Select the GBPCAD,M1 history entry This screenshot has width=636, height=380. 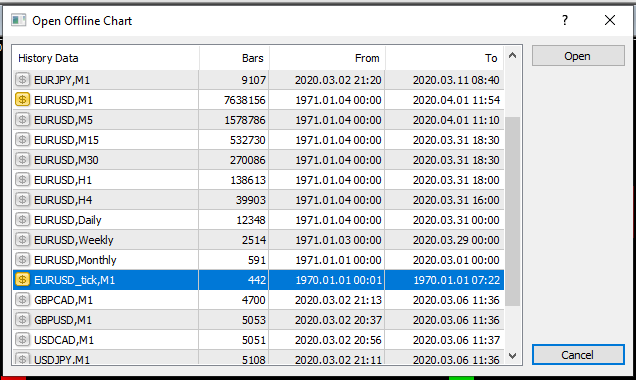point(258,300)
